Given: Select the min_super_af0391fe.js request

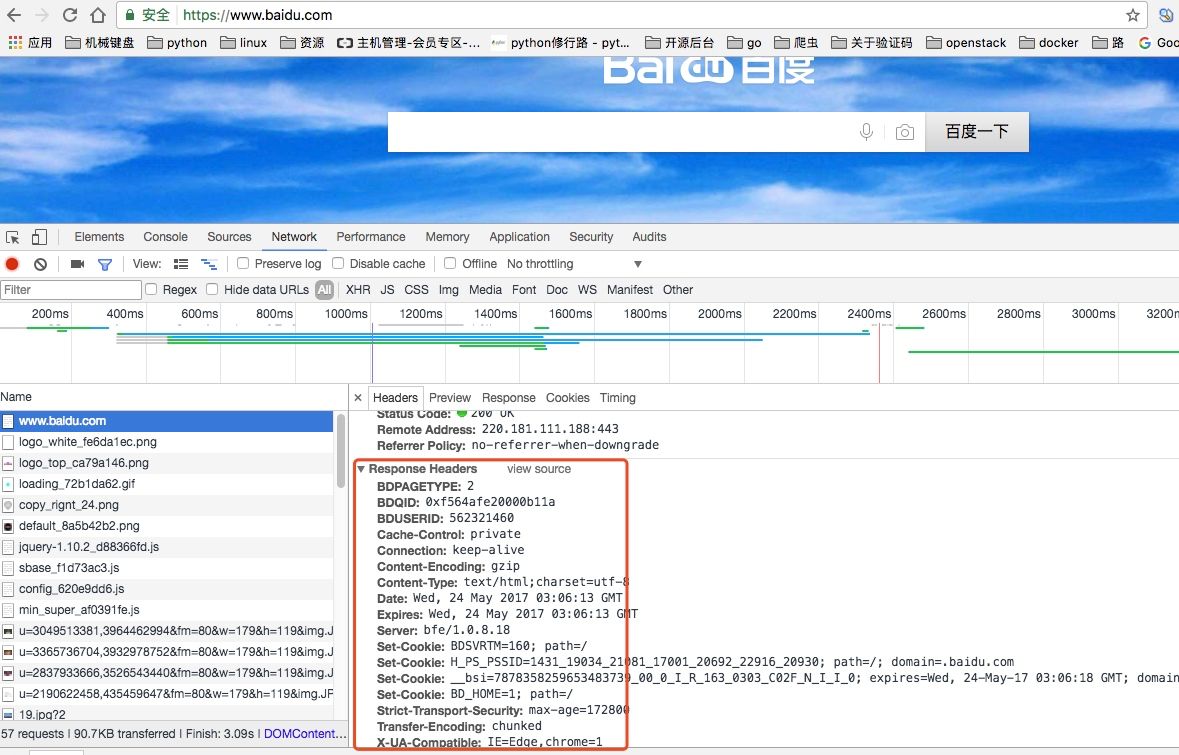Looking at the screenshot, I should [166, 611].
